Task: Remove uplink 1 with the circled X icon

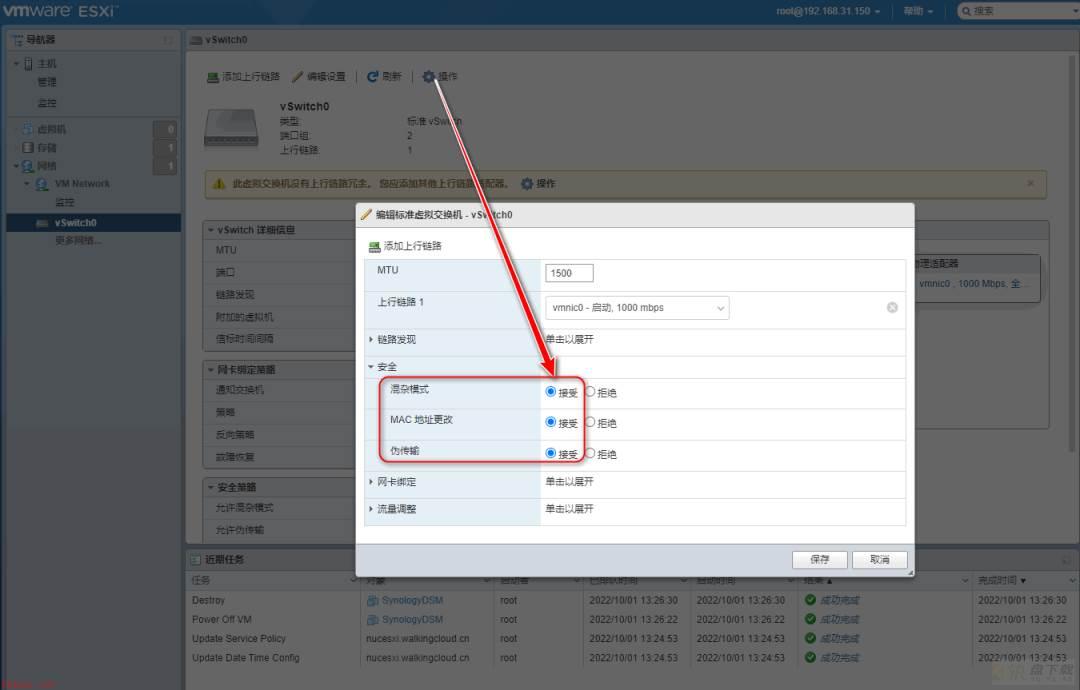Action: (x=892, y=307)
